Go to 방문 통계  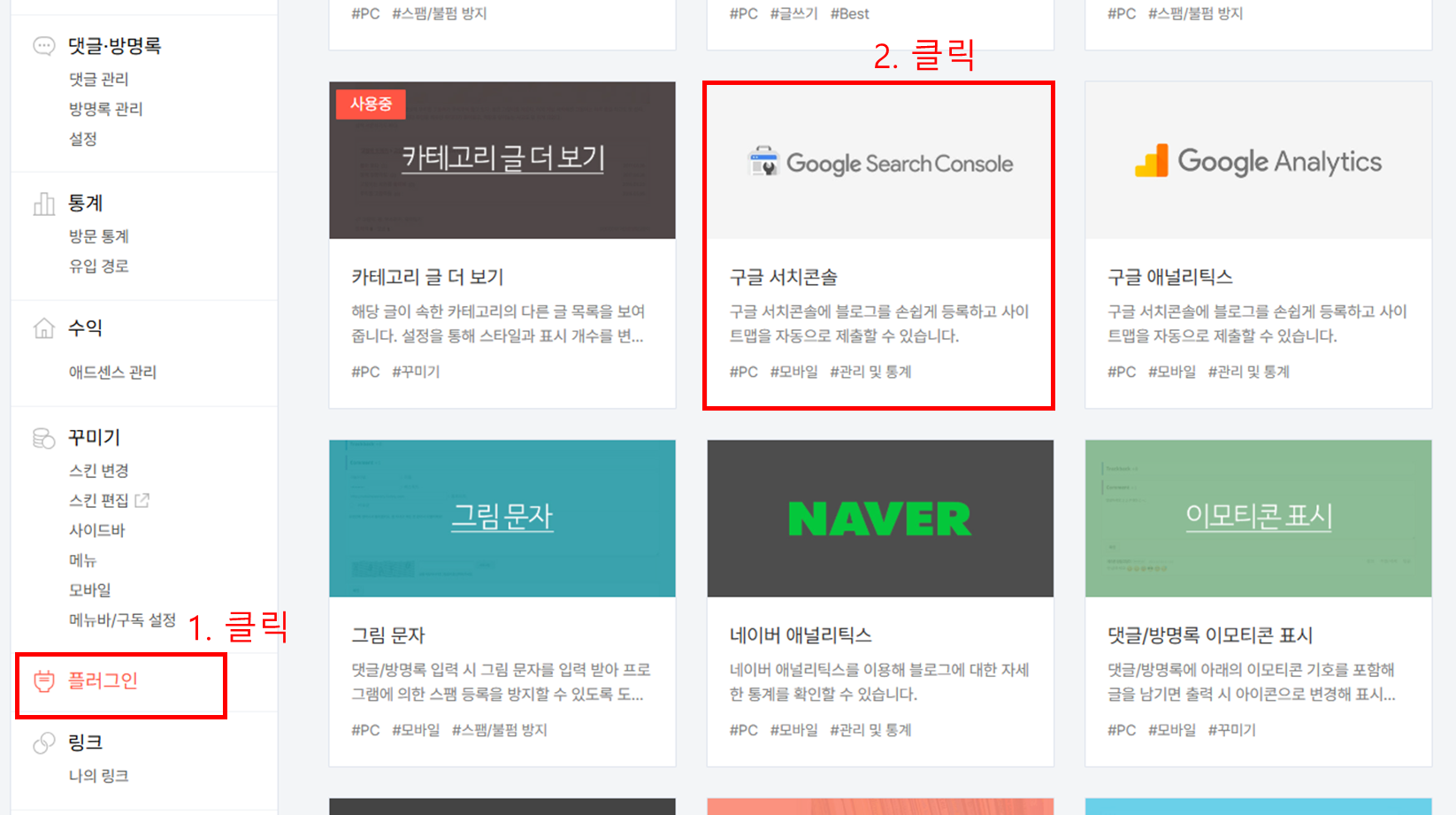(x=99, y=236)
